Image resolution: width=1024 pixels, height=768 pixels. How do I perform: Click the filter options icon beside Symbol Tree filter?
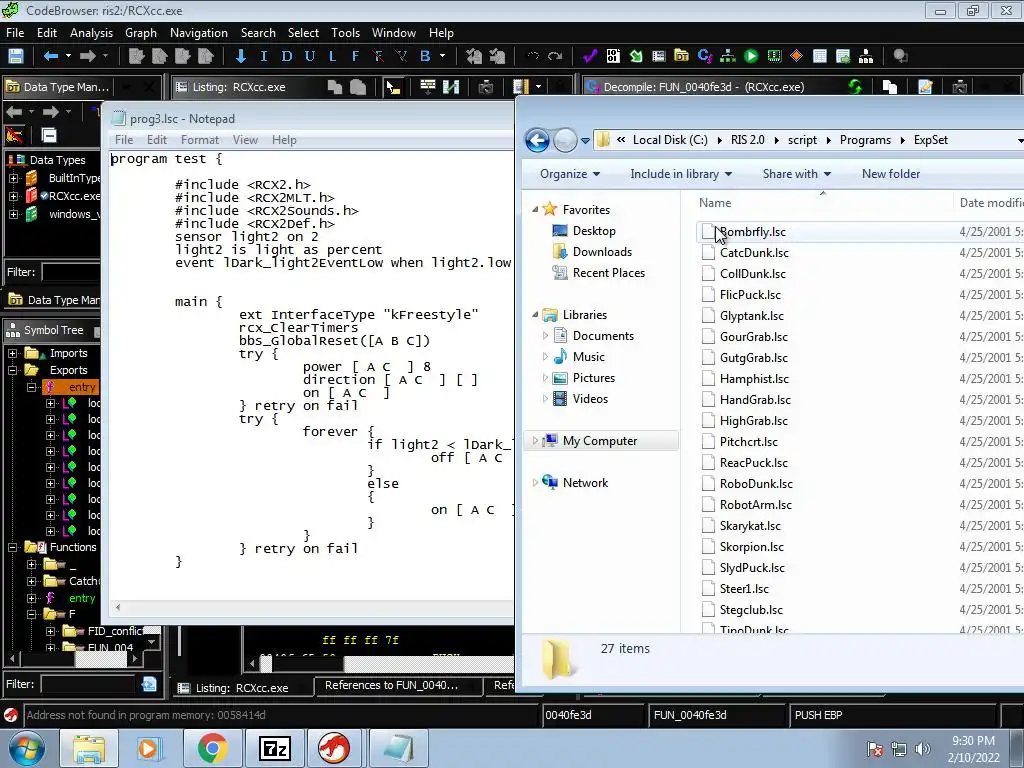[149, 684]
